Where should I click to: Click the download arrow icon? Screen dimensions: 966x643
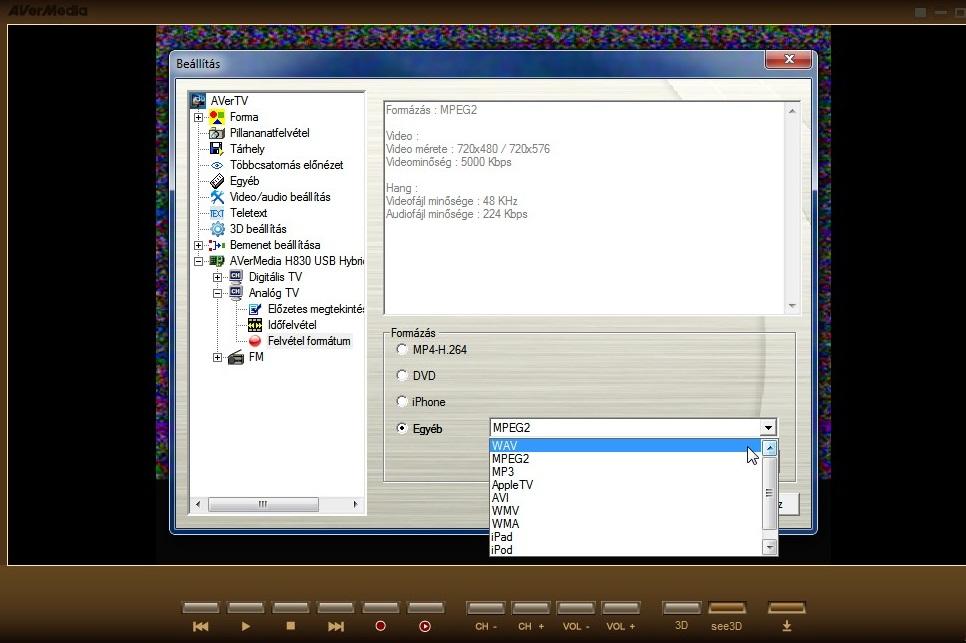[787, 626]
